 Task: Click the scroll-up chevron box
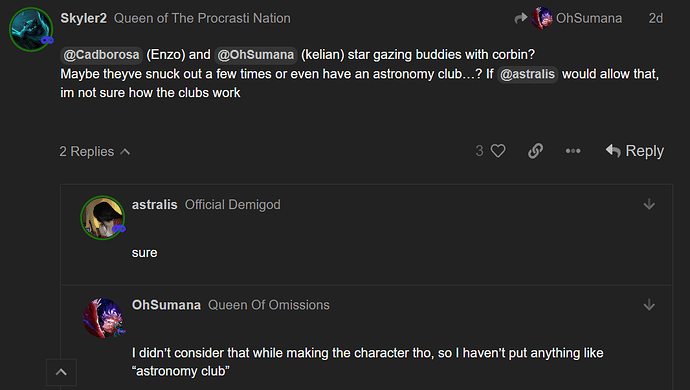tap(61, 372)
